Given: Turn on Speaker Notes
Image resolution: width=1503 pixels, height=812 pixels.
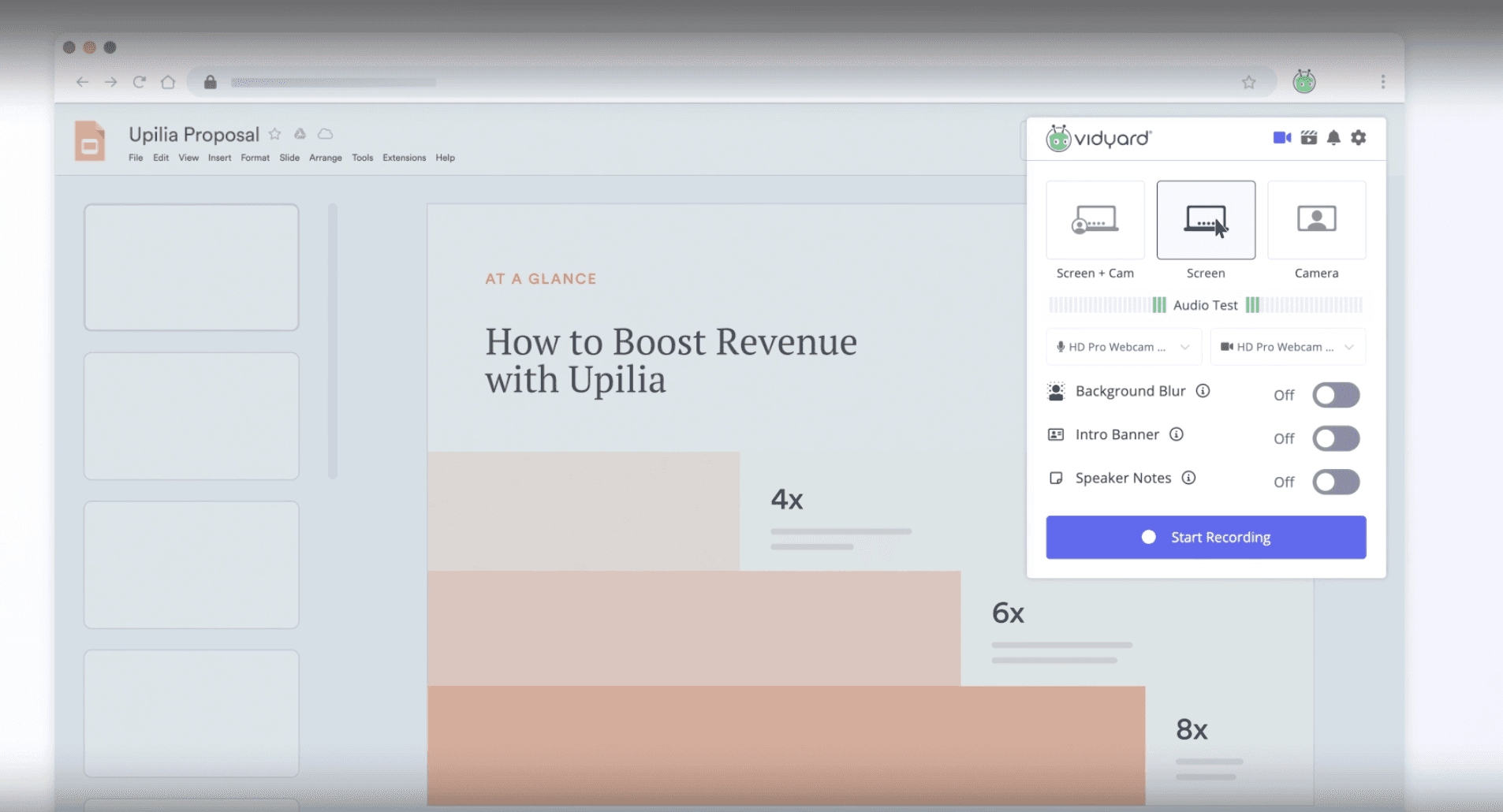Looking at the screenshot, I should coord(1337,482).
